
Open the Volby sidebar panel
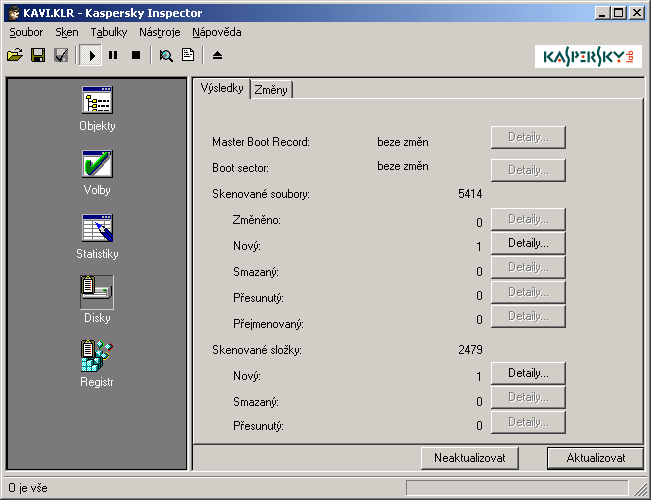point(97,173)
